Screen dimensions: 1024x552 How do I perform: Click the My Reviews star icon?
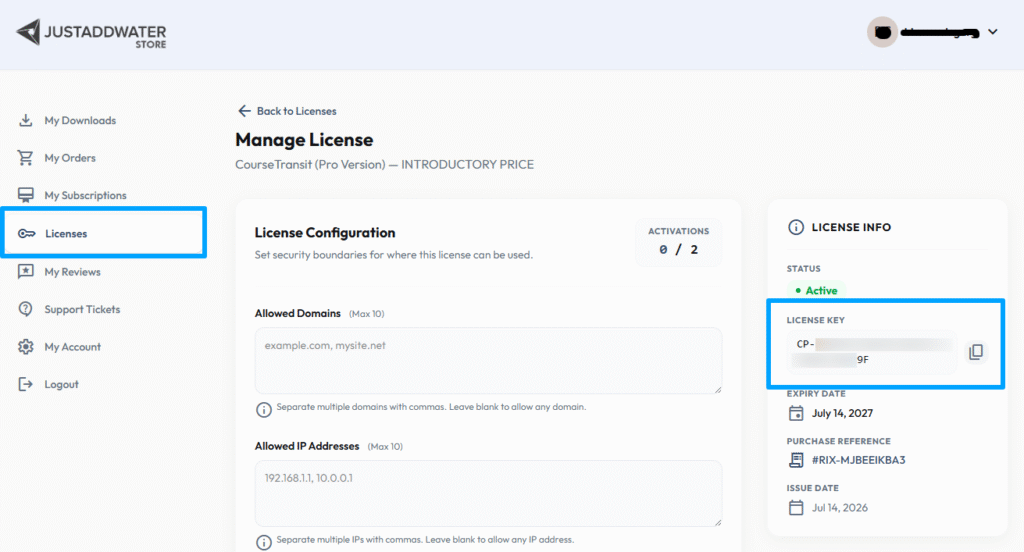coord(25,271)
